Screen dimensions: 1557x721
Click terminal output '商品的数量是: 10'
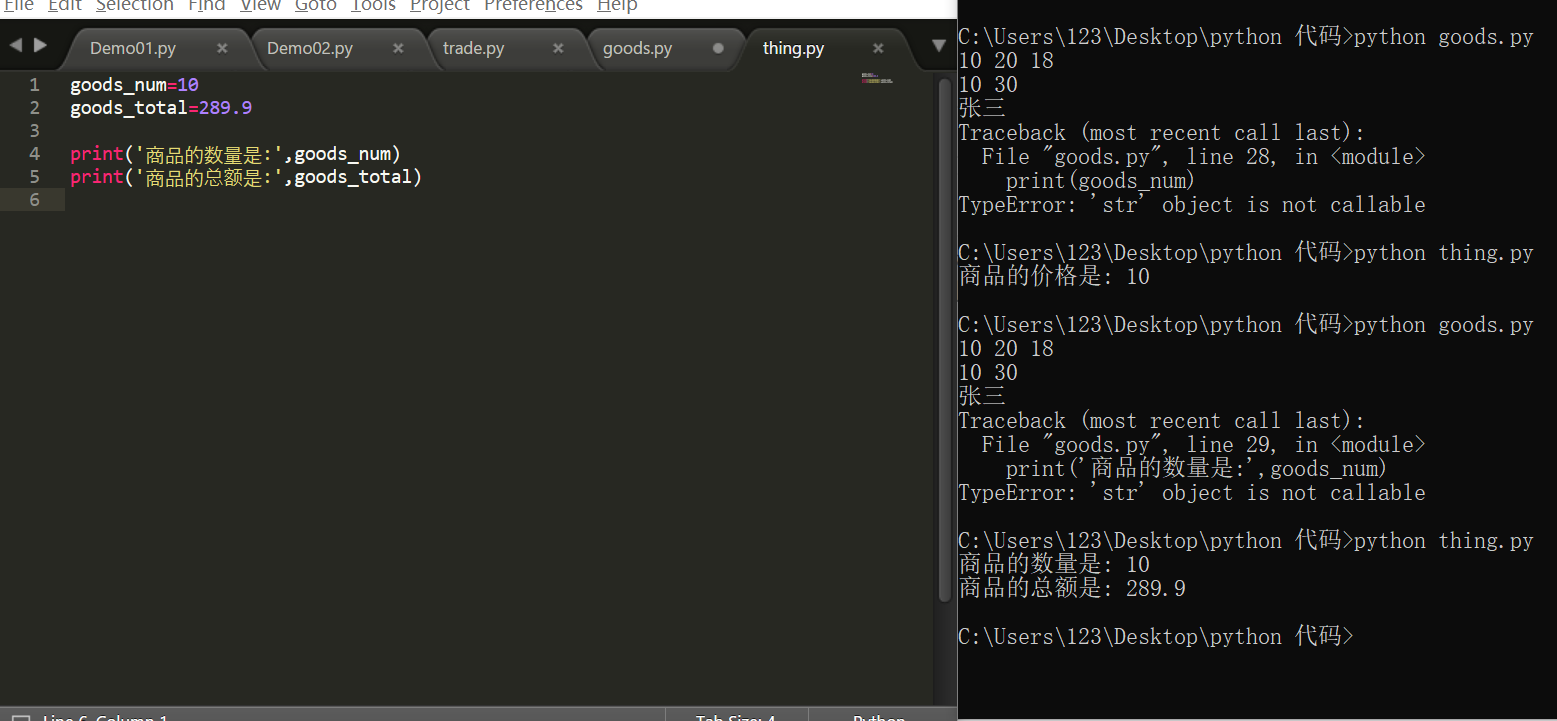tap(1054, 565)
